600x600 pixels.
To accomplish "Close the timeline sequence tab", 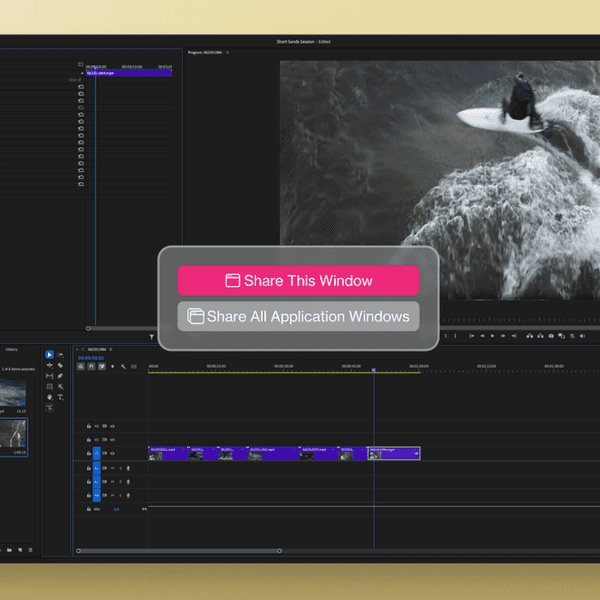I will [77, 349].
